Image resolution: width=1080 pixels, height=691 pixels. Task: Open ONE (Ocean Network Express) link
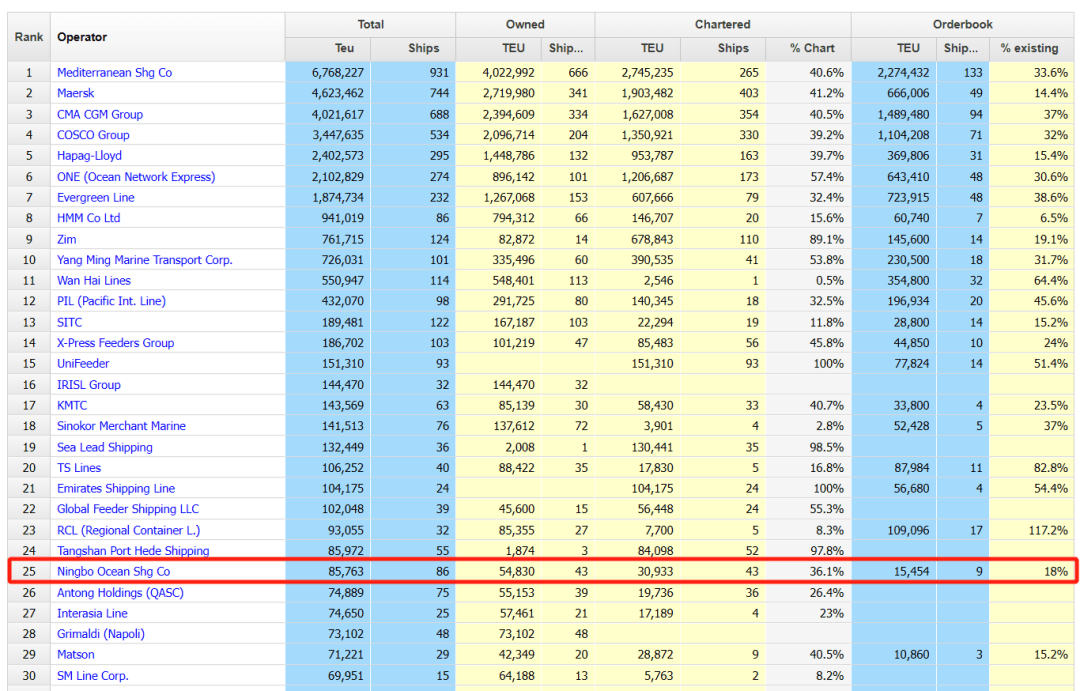136,176
